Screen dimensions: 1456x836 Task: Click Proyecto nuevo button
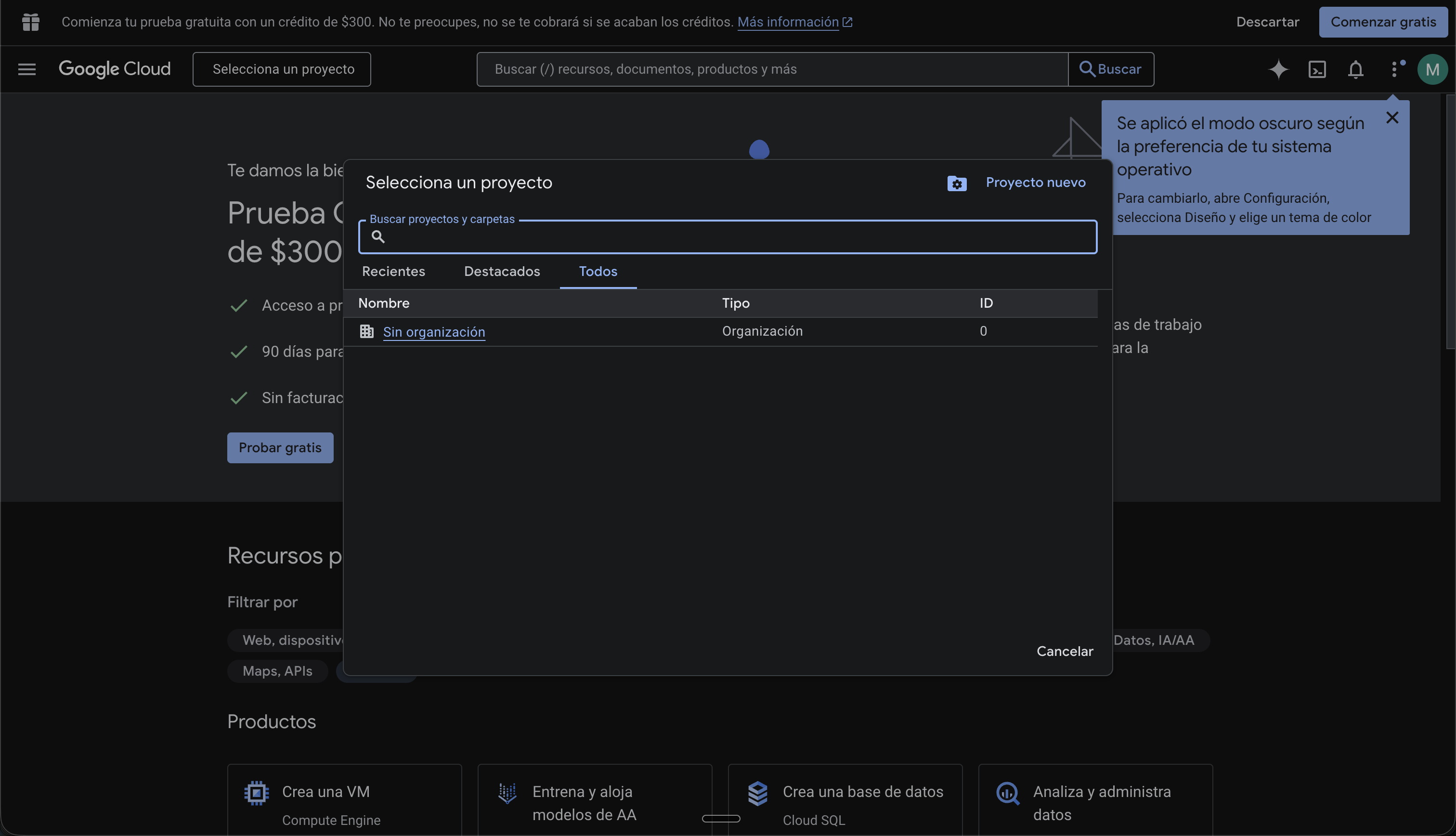(1035, 183)
